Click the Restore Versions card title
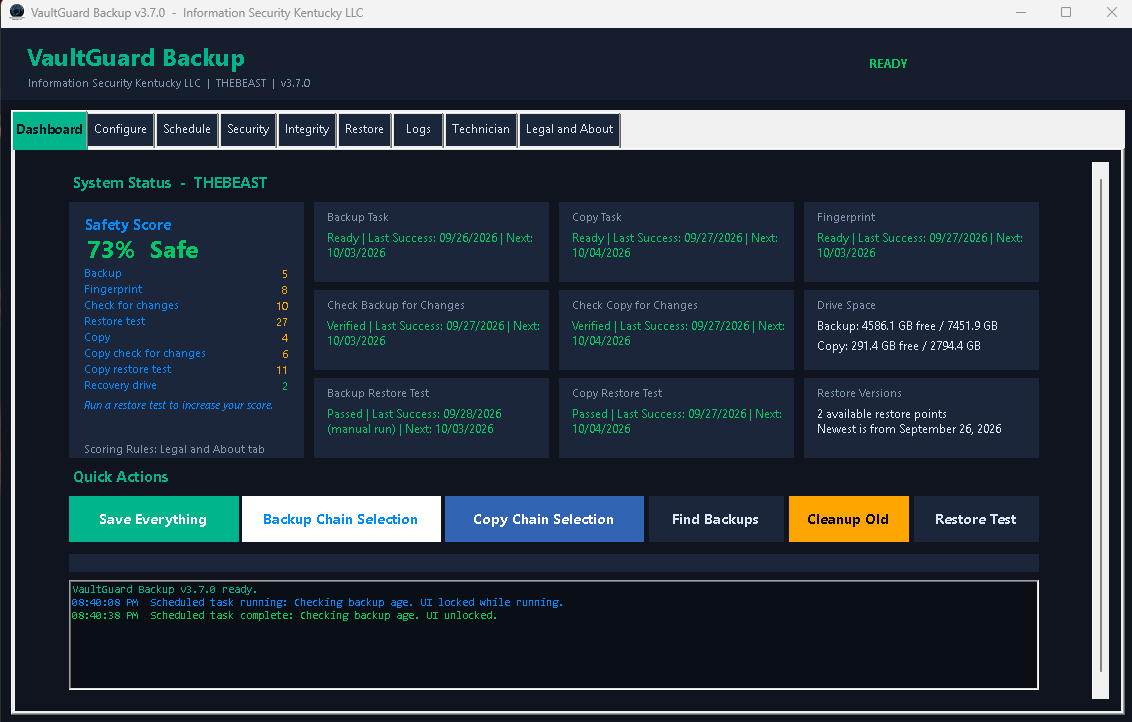 (x=859, y=393)
